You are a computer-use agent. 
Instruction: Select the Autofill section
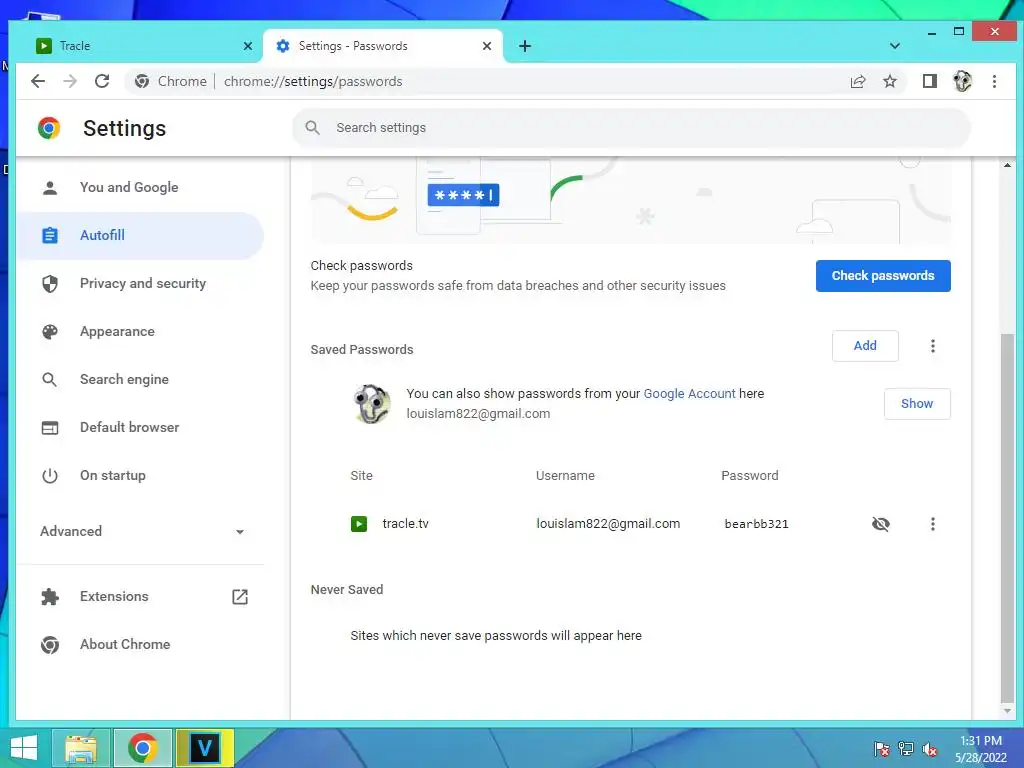[140, 235]
